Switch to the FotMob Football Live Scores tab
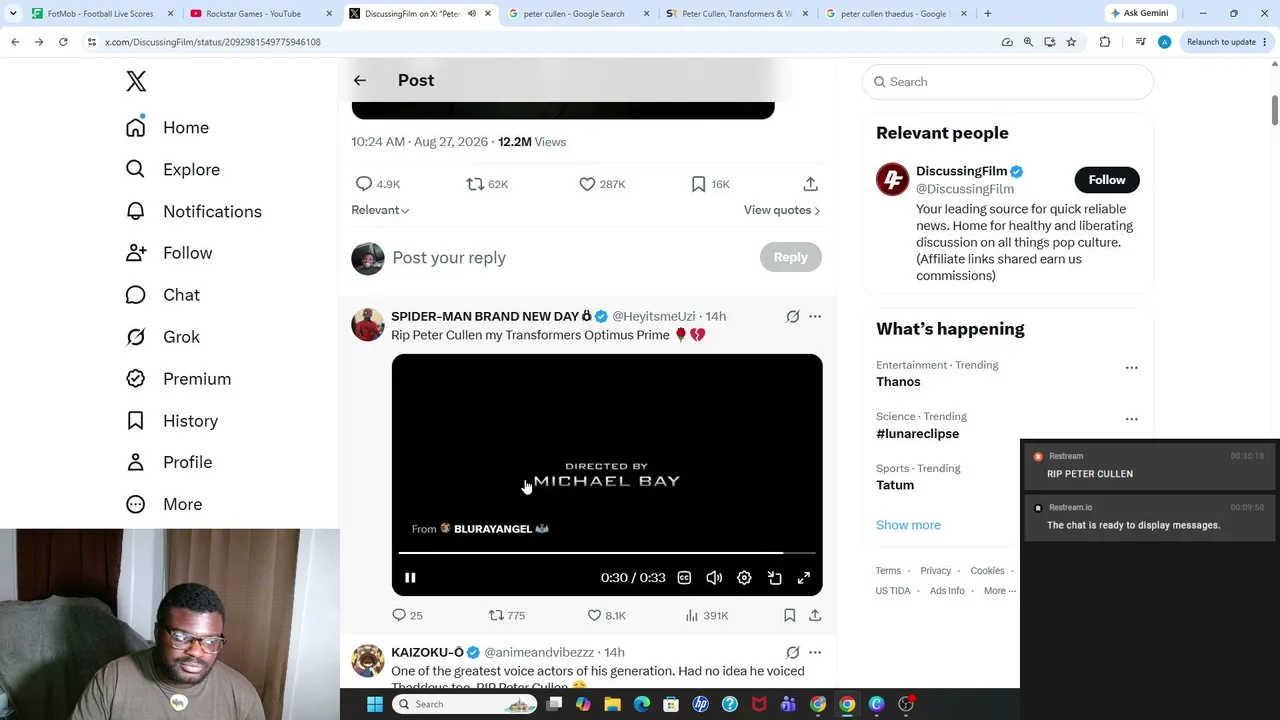1280x720 pixels. 103,14
